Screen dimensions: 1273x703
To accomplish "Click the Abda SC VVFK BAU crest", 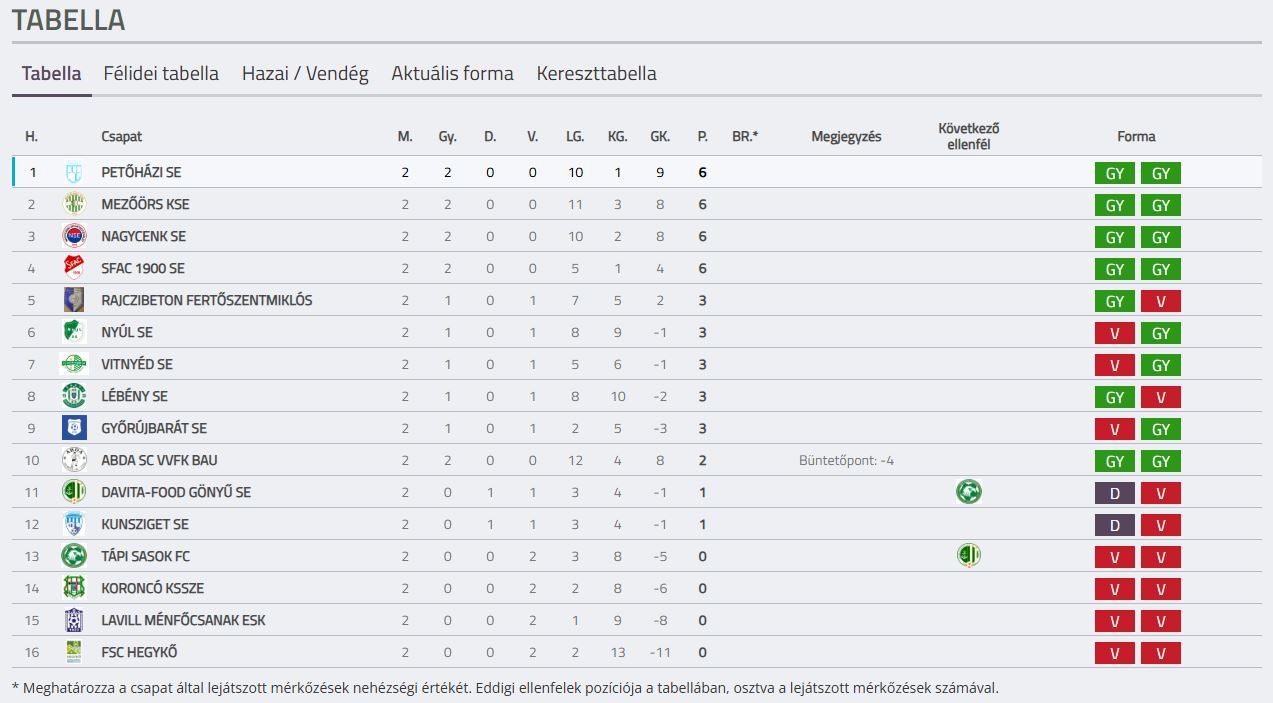I will tap(74, 460).
